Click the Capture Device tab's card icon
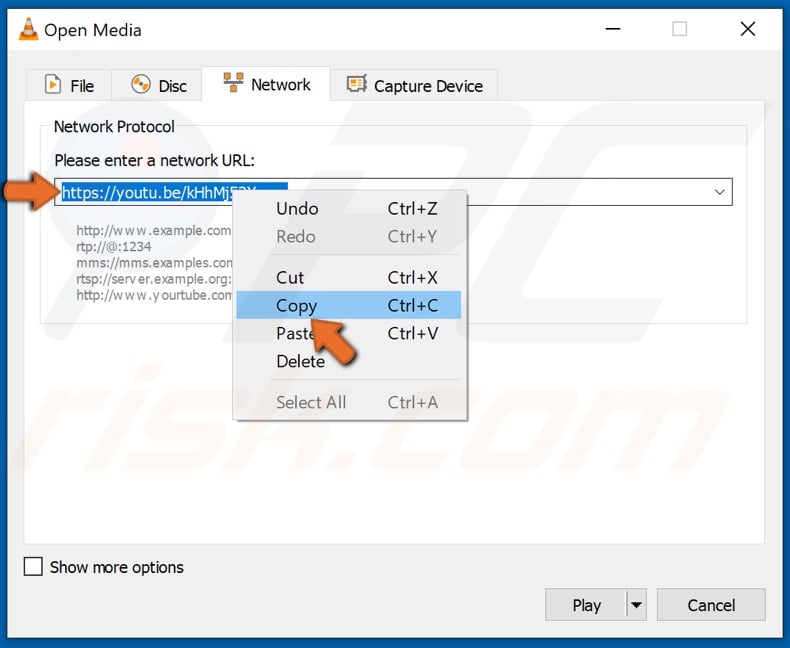Viewport: 790px width, 648px height. point(357,84)
